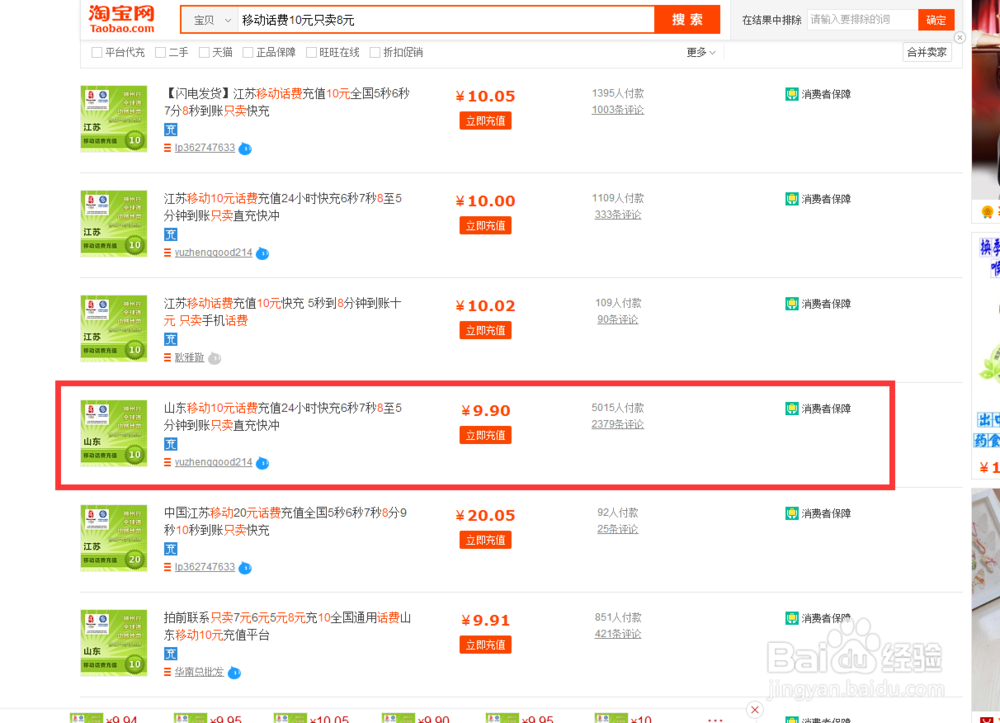Viewport: 1000px width, 723px height.
Task: Enable the 正品保障 filter checkbox
Action: pyautogui.click(x=250, y=52)
